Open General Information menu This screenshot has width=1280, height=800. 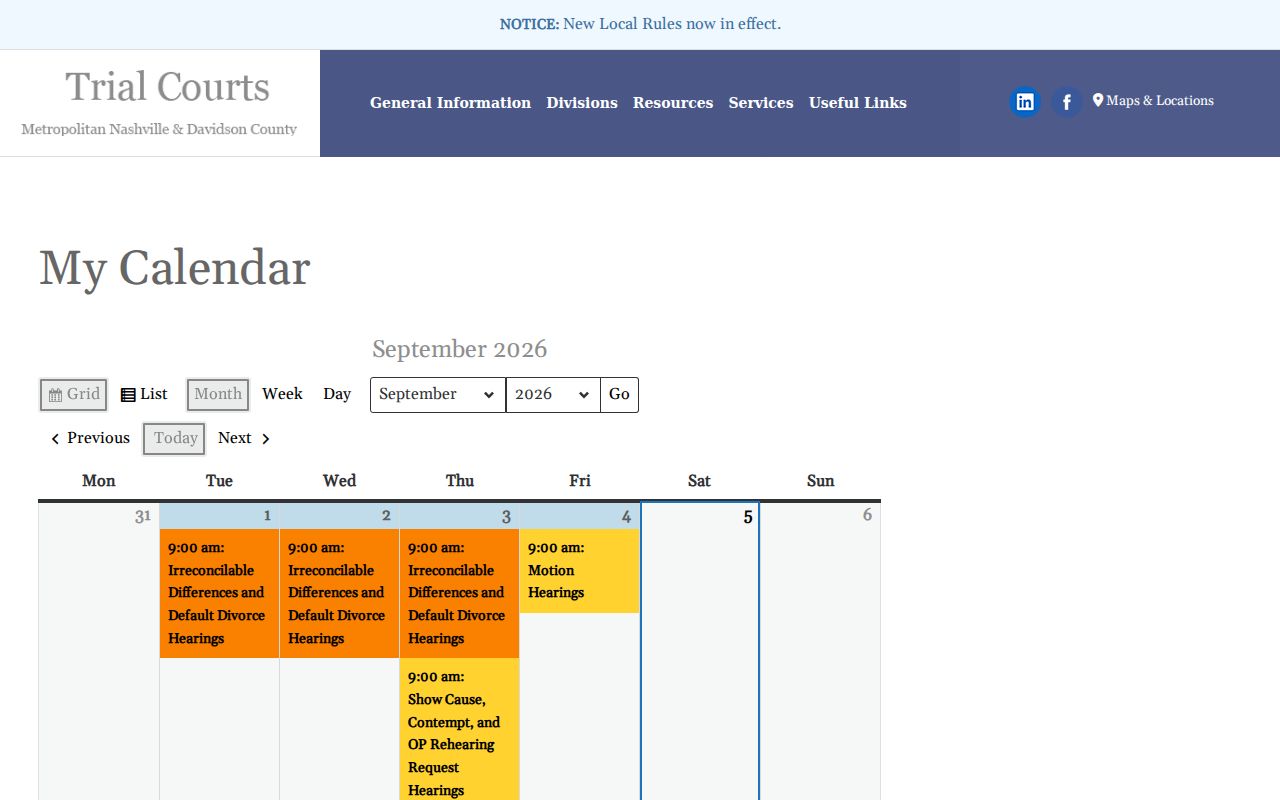[450, 103]
